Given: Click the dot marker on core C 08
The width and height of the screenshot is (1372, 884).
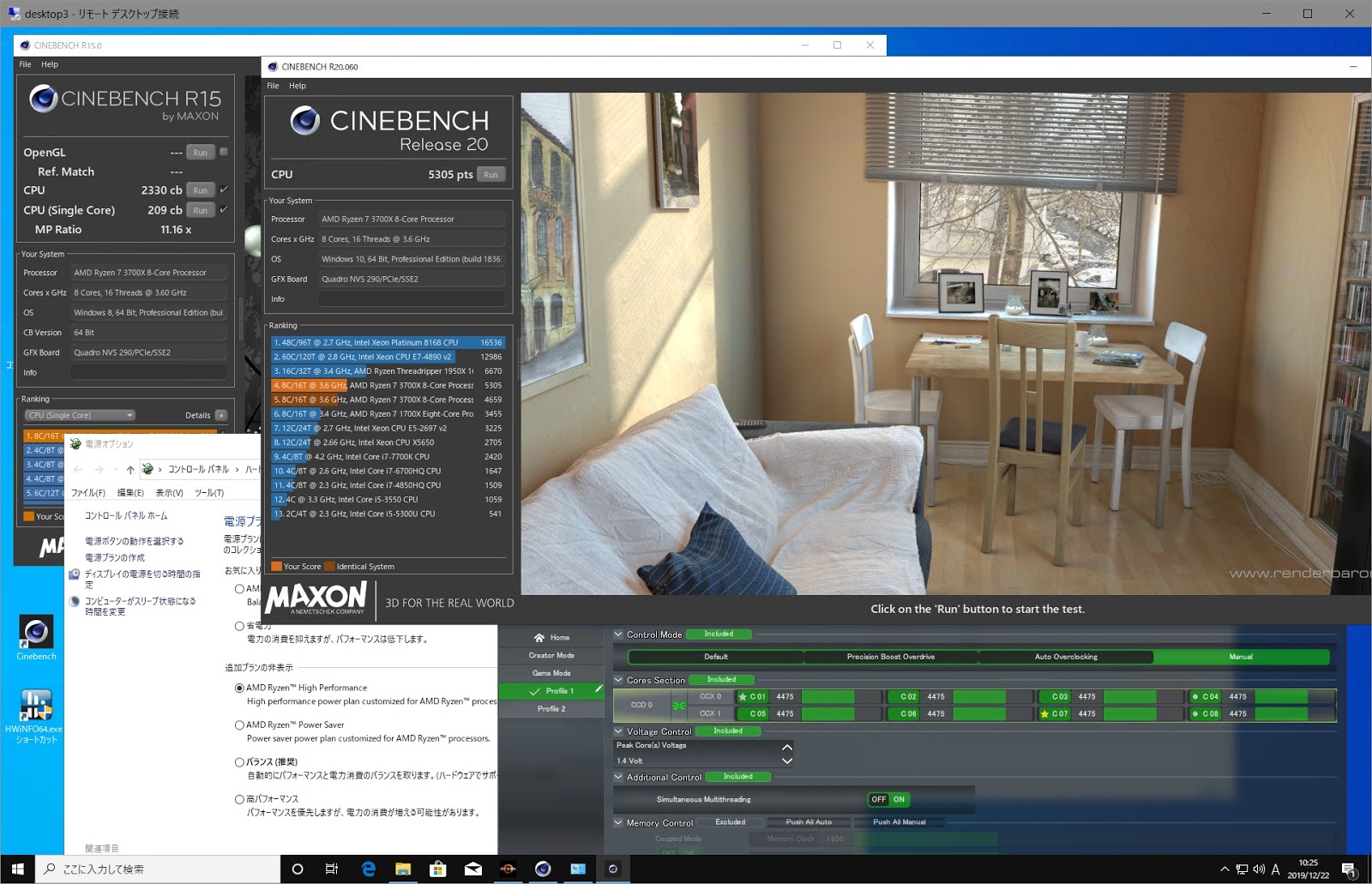Looking at the screenshot, I should (x=1195, y=714).
